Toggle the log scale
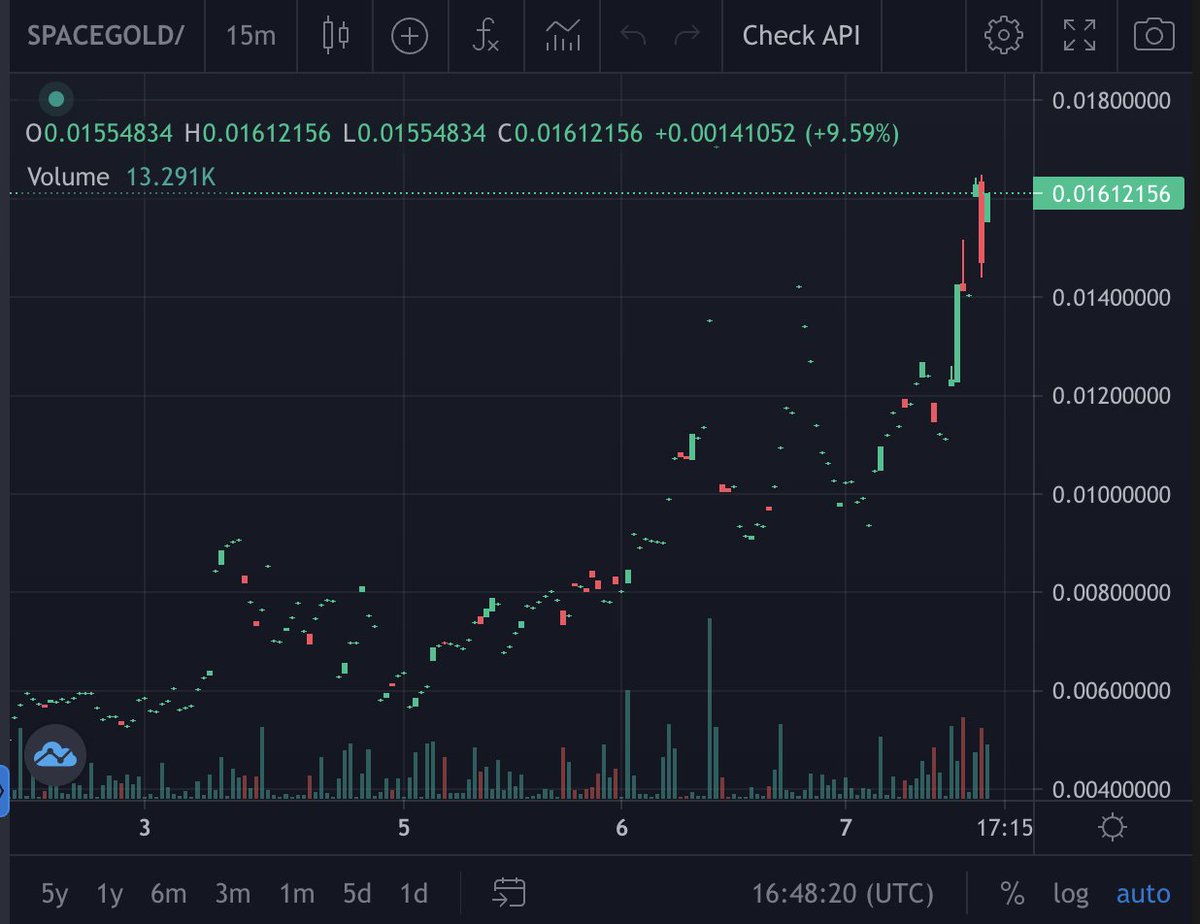Viewport: 1200px width, 924px height. (1070, 892)
